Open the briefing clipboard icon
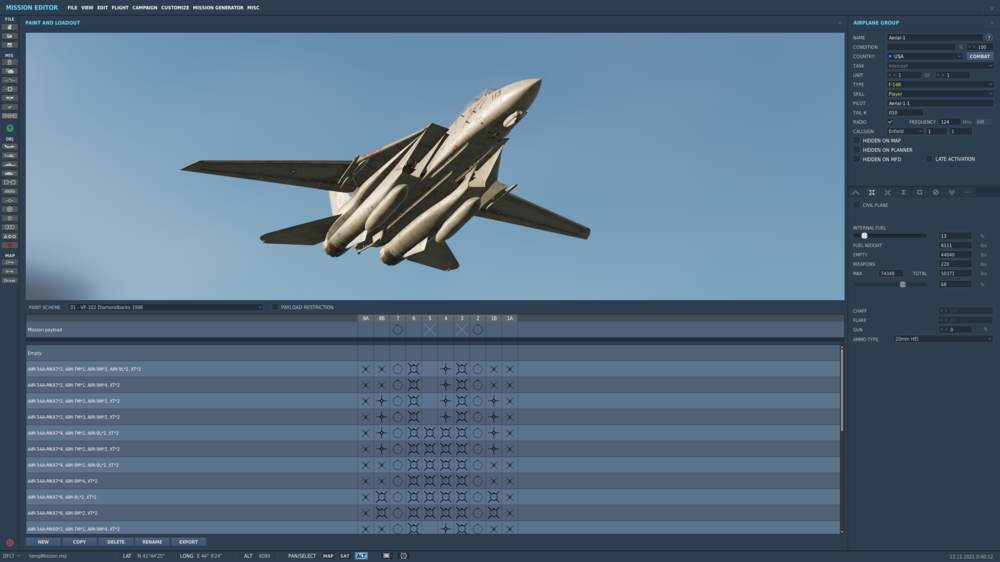Viewport: 1000px width, 562px height. [10, 63]
